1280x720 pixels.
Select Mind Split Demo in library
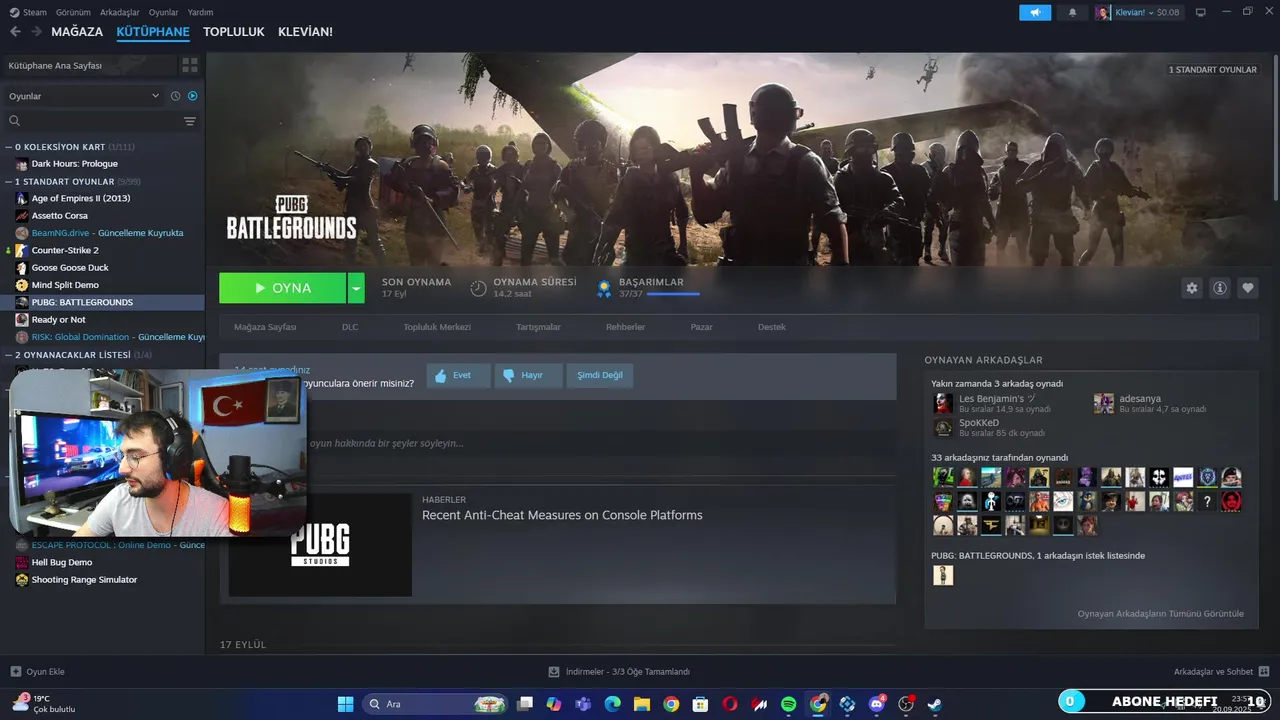click(65, 285)
